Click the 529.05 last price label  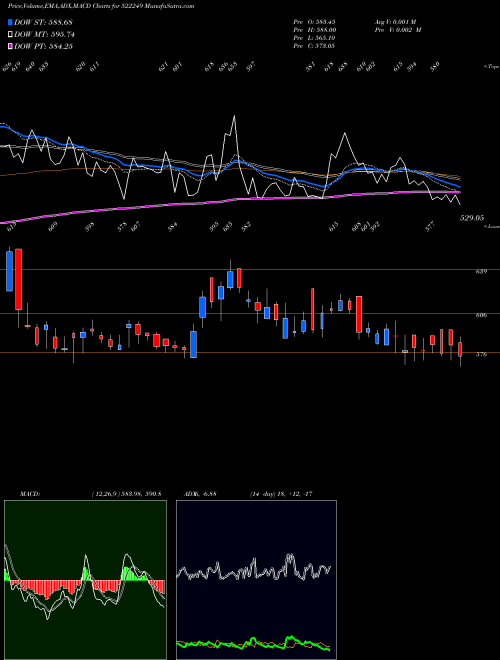pyautogui.click(x=471, y=218)
